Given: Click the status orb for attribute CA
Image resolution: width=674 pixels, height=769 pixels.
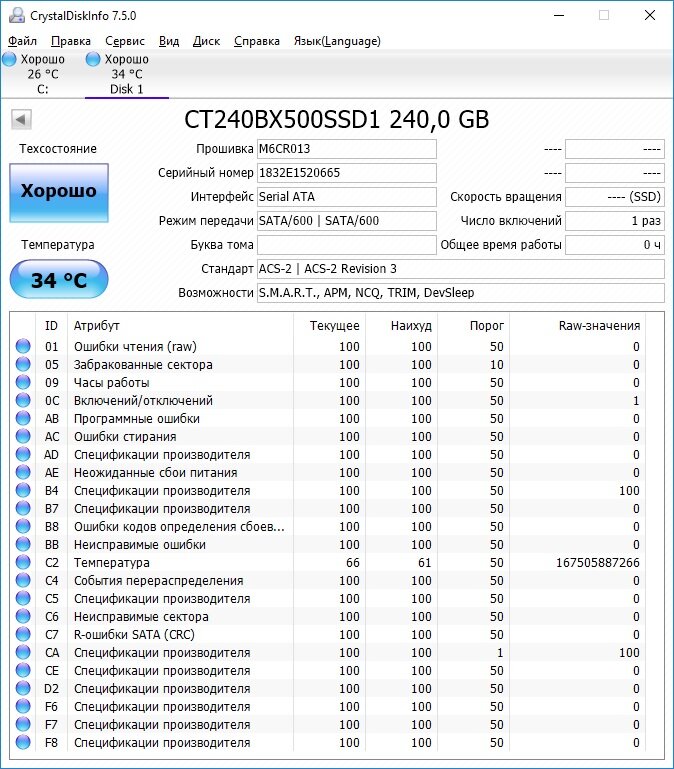Looking at the screenshot, I should [23, 652].
